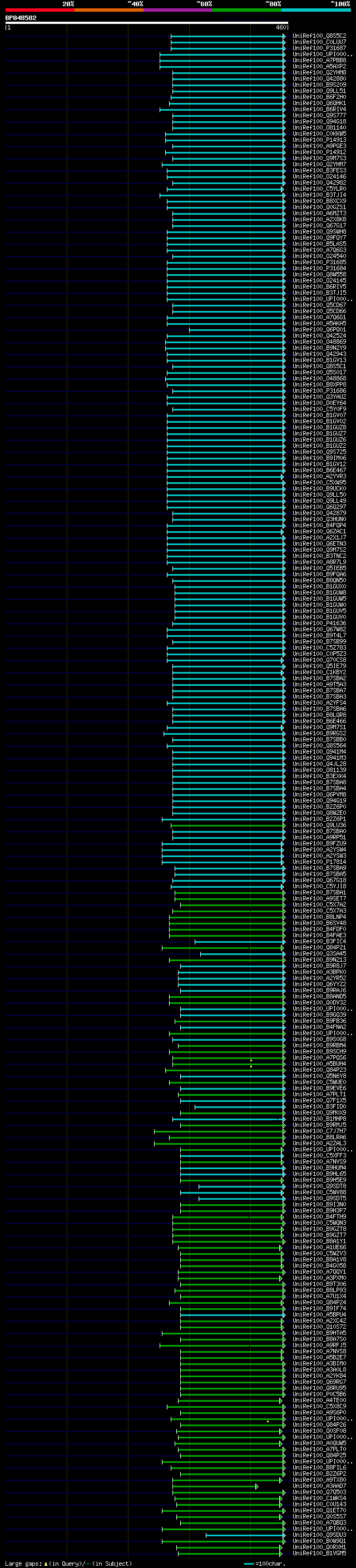This screenshot has height=1568, width=356.
Task: Select hit label UniRef100_B1MHP8
Action: [319, 1119]
